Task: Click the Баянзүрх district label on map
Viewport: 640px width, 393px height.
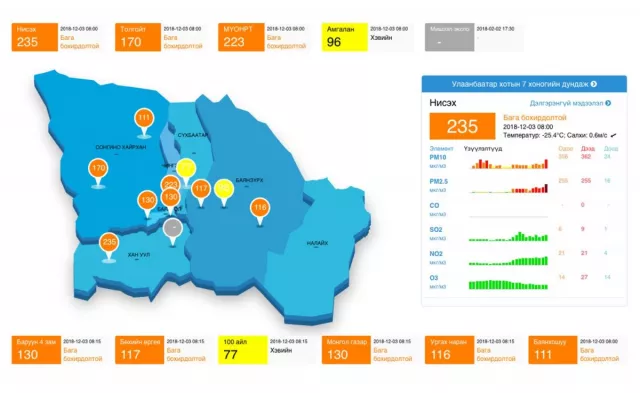Action: pyautogui.click(x=249, y=180)
